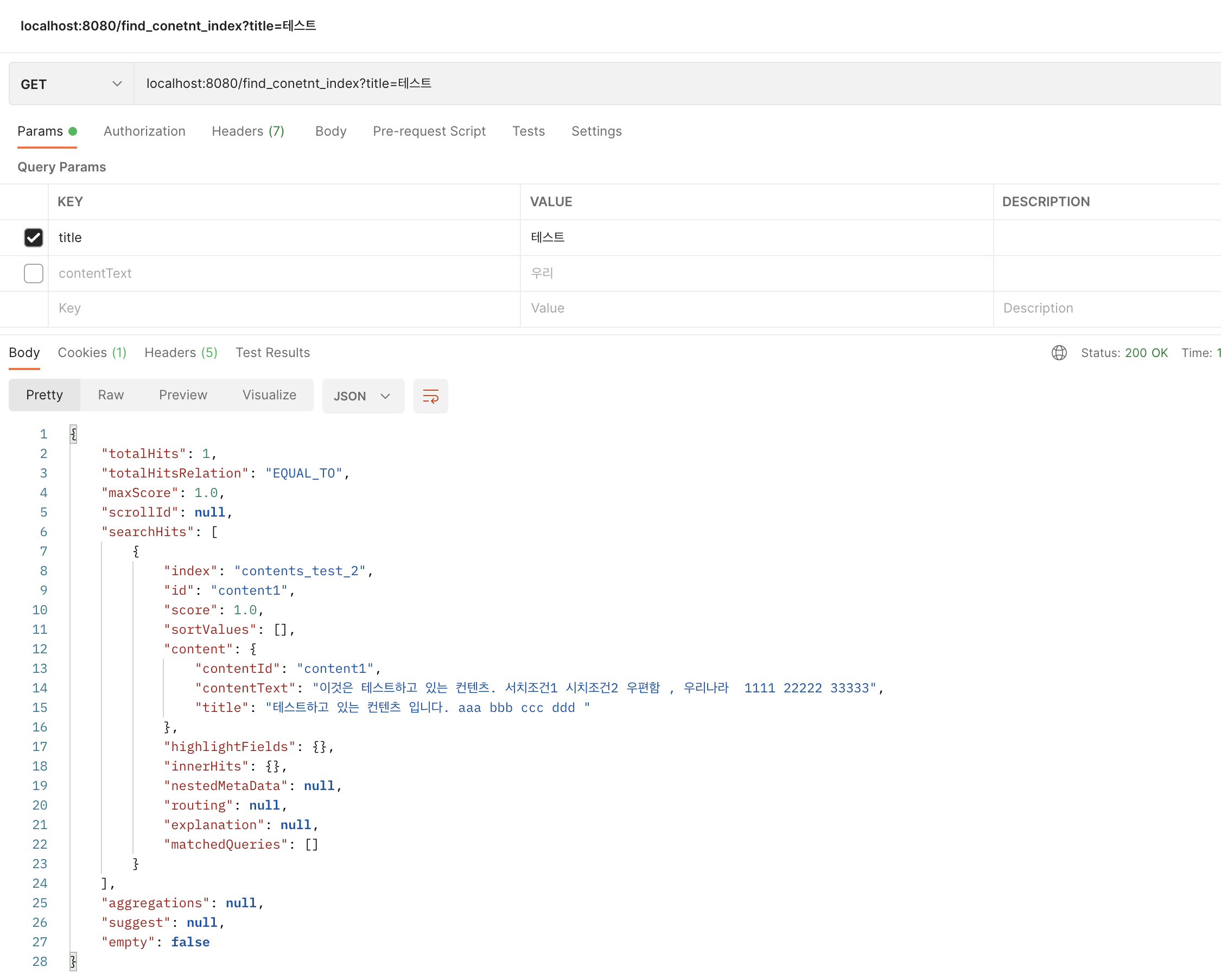The height and width of the screenshot is (980, 1221).
Task: Open the GET method dropdown
Action: point(71,84)
